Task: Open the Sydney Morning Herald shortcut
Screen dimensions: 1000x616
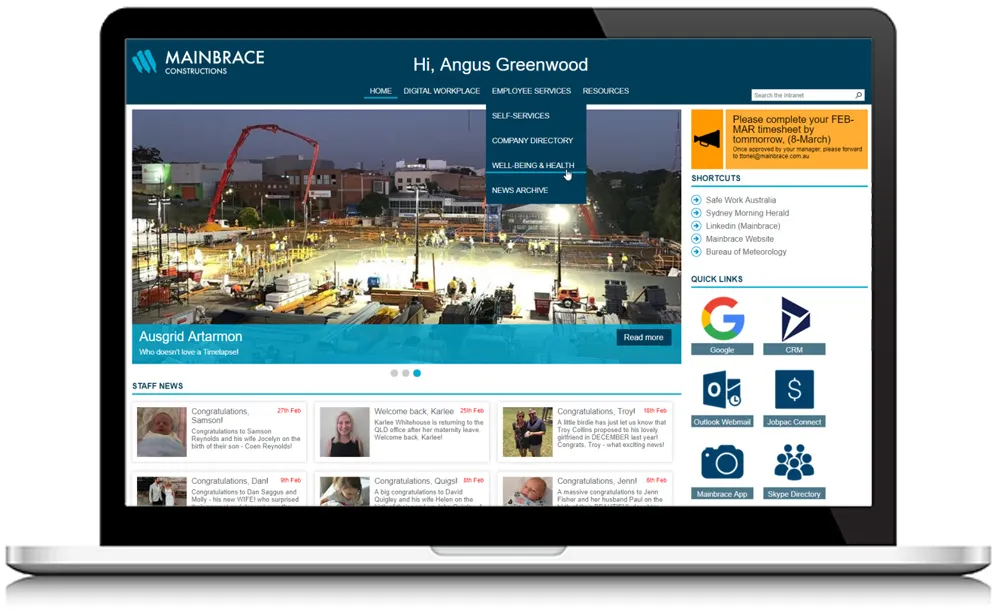Action: pyautogui.click(x=747, y=213)
